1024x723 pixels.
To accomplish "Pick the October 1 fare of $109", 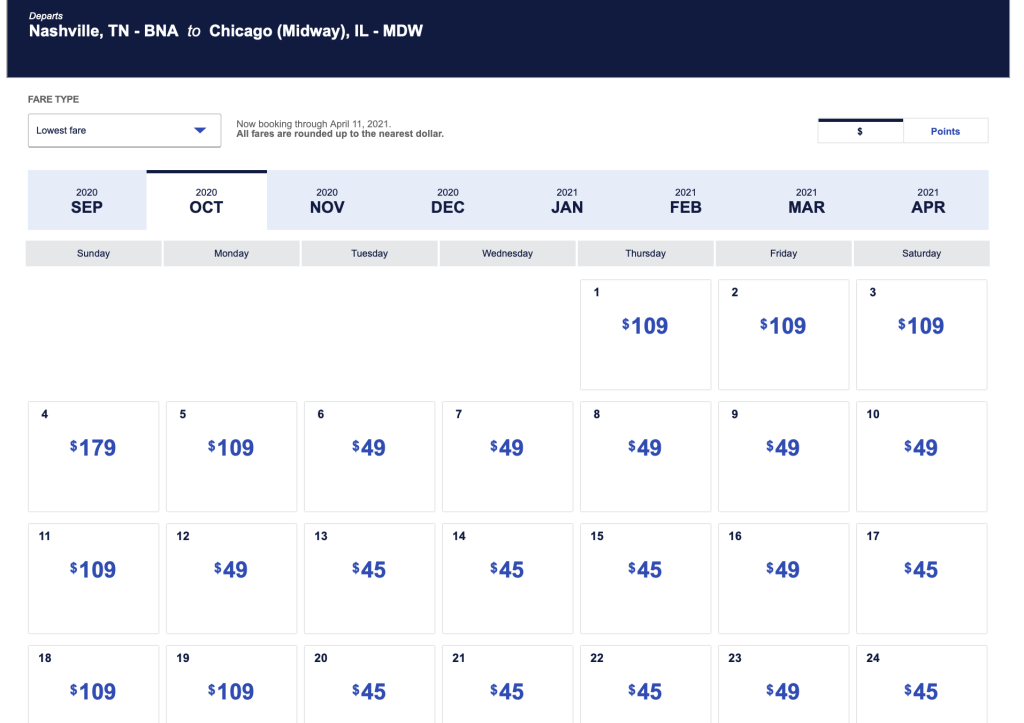I will tap(645, 334).
